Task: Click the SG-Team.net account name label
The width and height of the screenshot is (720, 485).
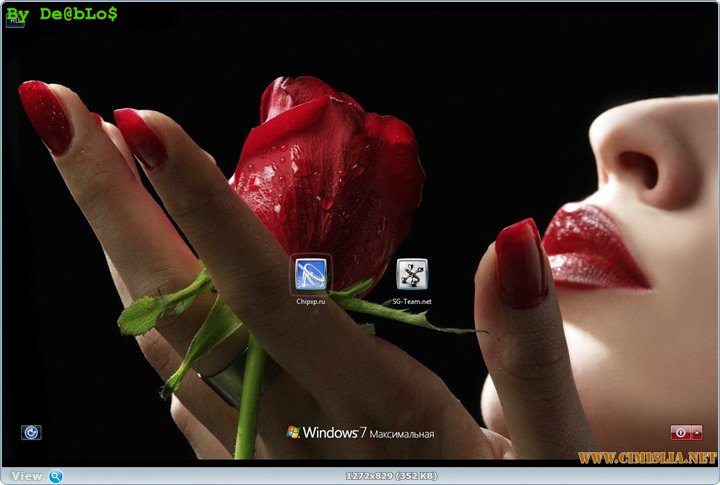Action: click(412, 300)
